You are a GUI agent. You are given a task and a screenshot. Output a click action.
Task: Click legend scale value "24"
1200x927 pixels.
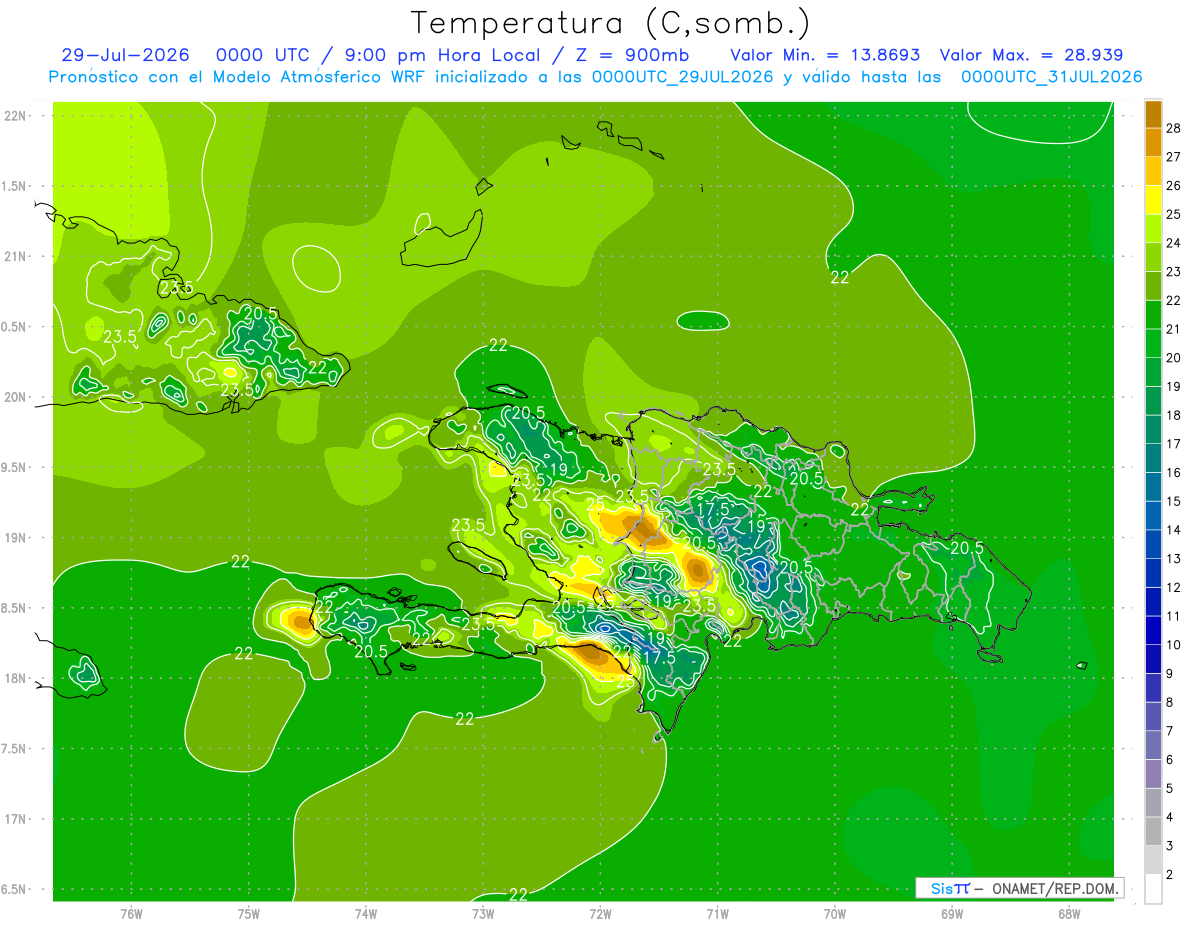click(x=1174, y=243)
